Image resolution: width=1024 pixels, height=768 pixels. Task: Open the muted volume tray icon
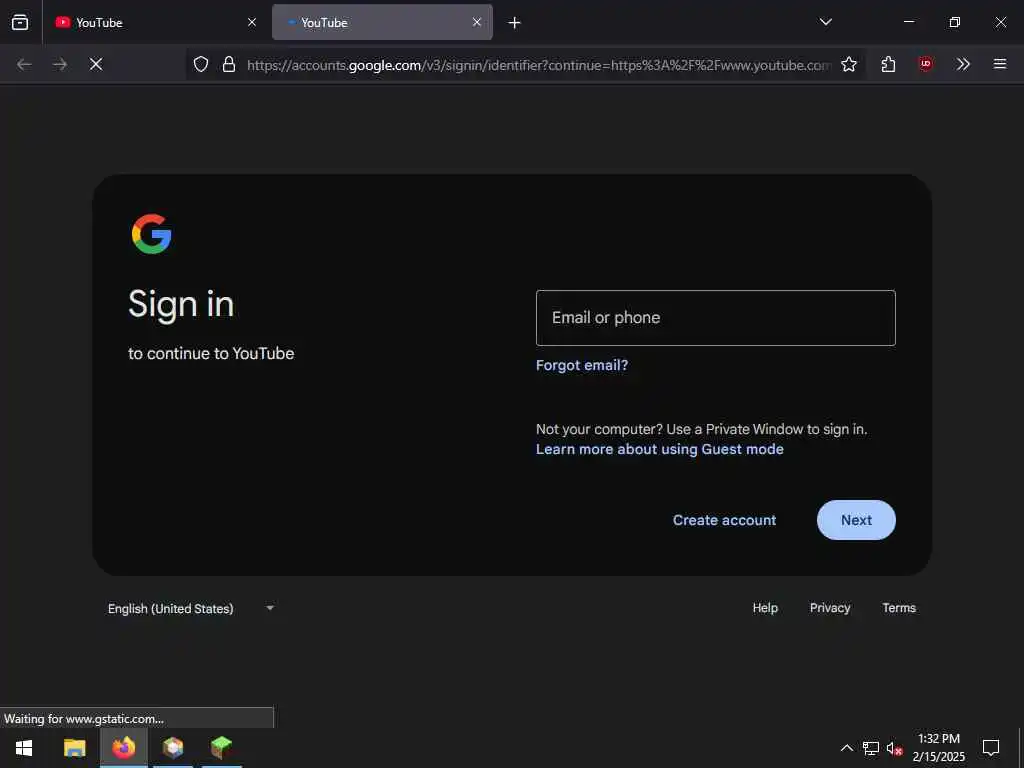pos(895,748)
